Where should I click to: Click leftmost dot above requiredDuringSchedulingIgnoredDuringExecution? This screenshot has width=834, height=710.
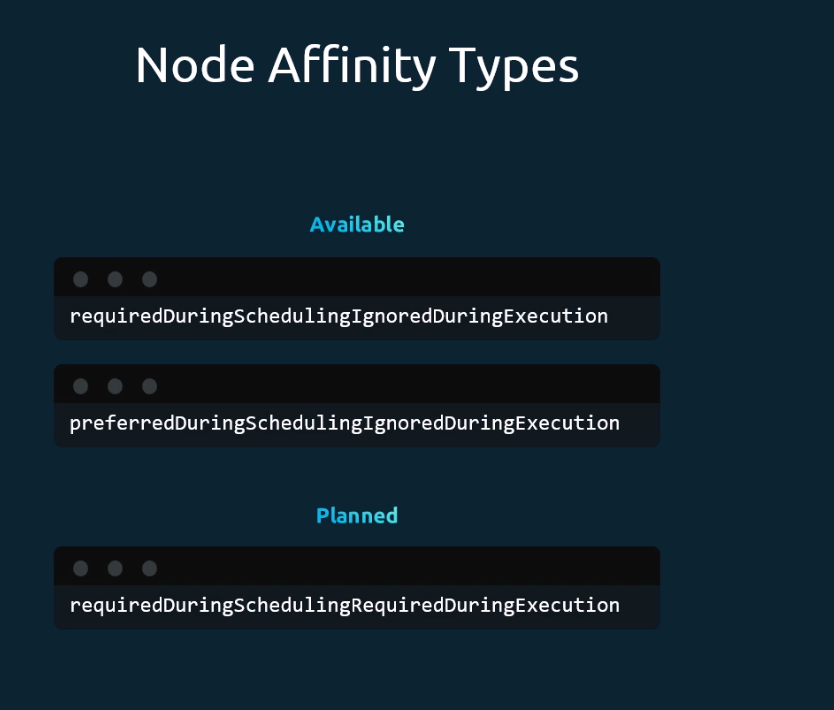[x=81, y=279]
